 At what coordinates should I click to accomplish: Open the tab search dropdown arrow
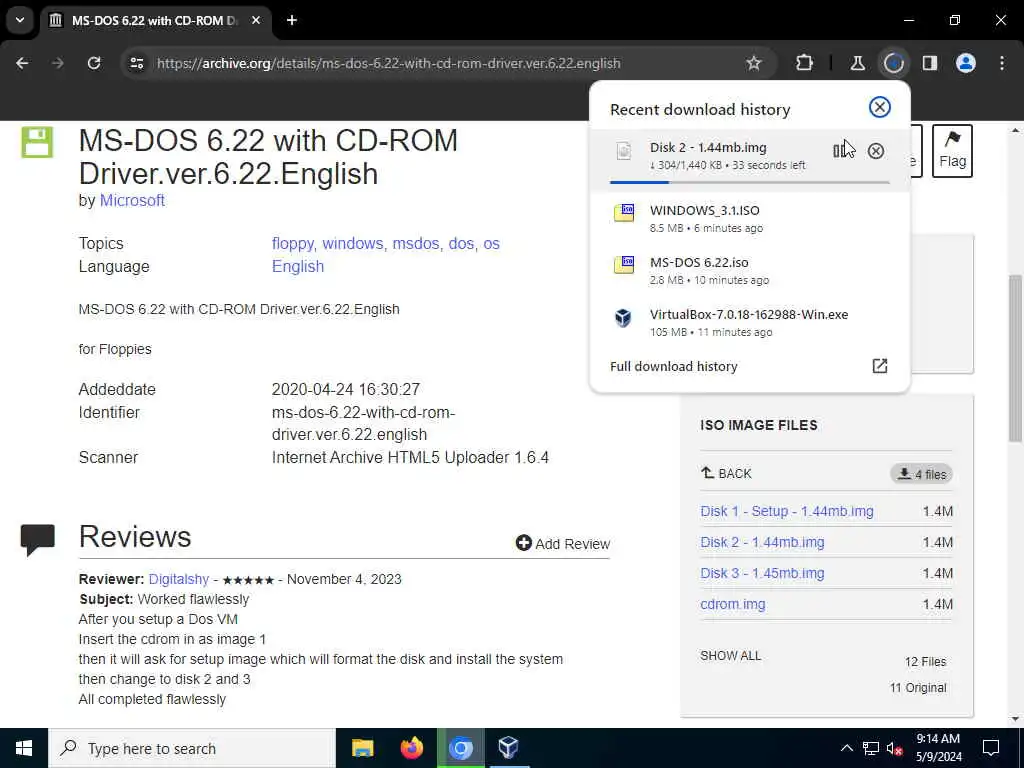(x=20, y=20)
